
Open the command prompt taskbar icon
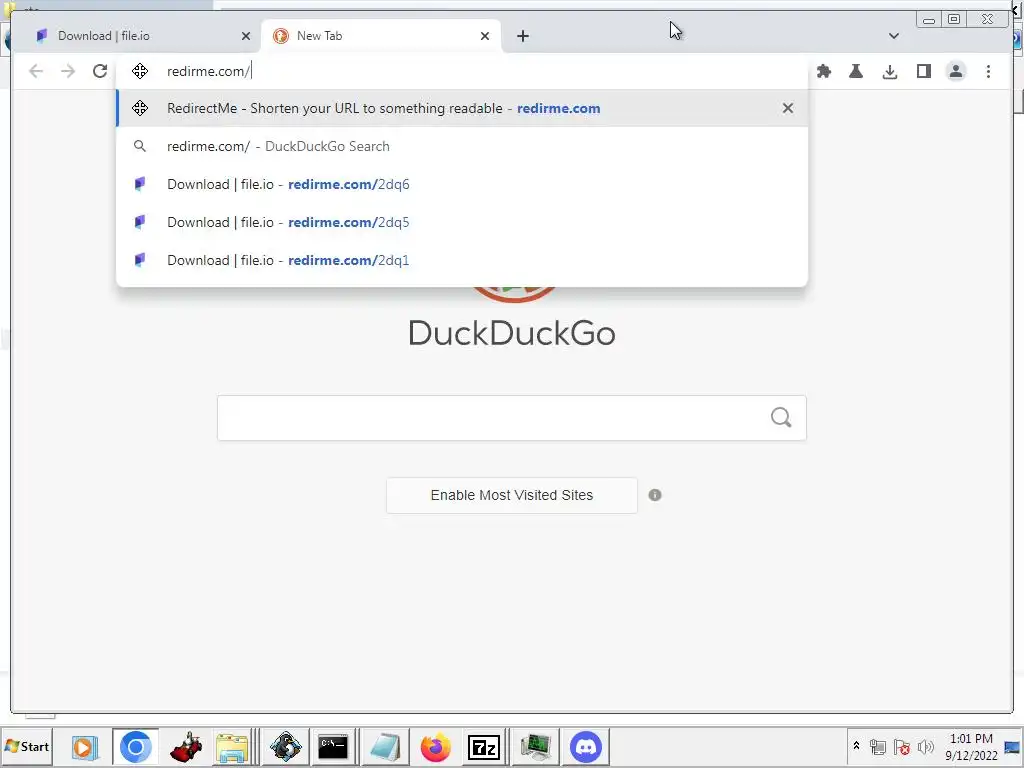coord(333,746)
